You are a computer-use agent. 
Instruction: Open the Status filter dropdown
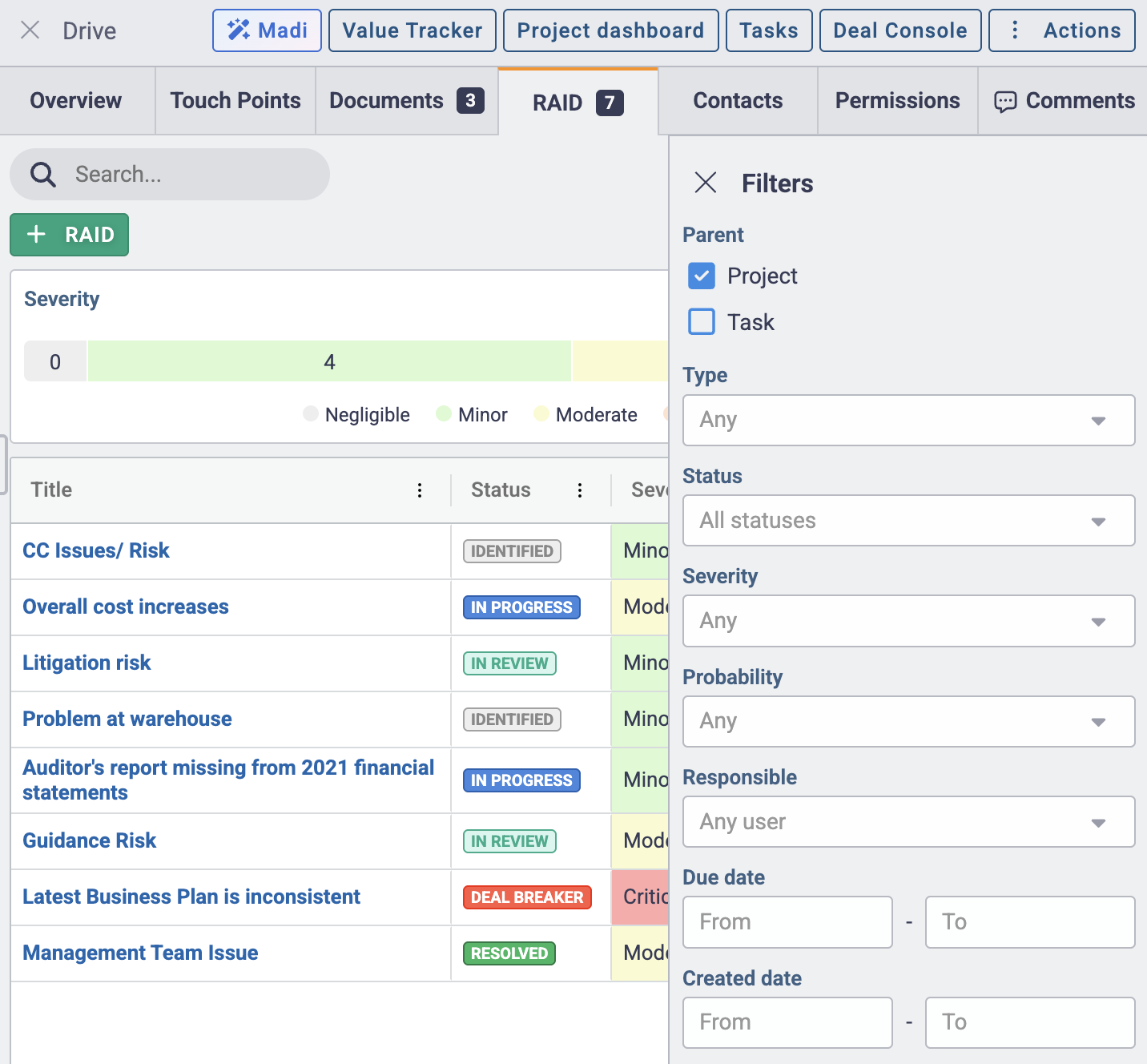tap(909, 521)
